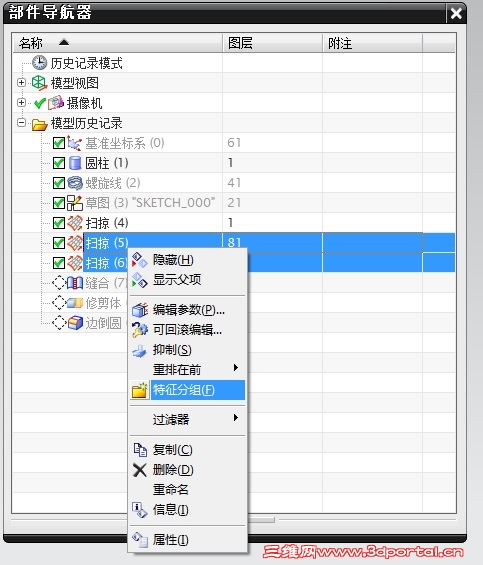Uncheck the 基准坐标系 (0) checkbox
This screenshot has height=565, width=483.
click(59, 143)
